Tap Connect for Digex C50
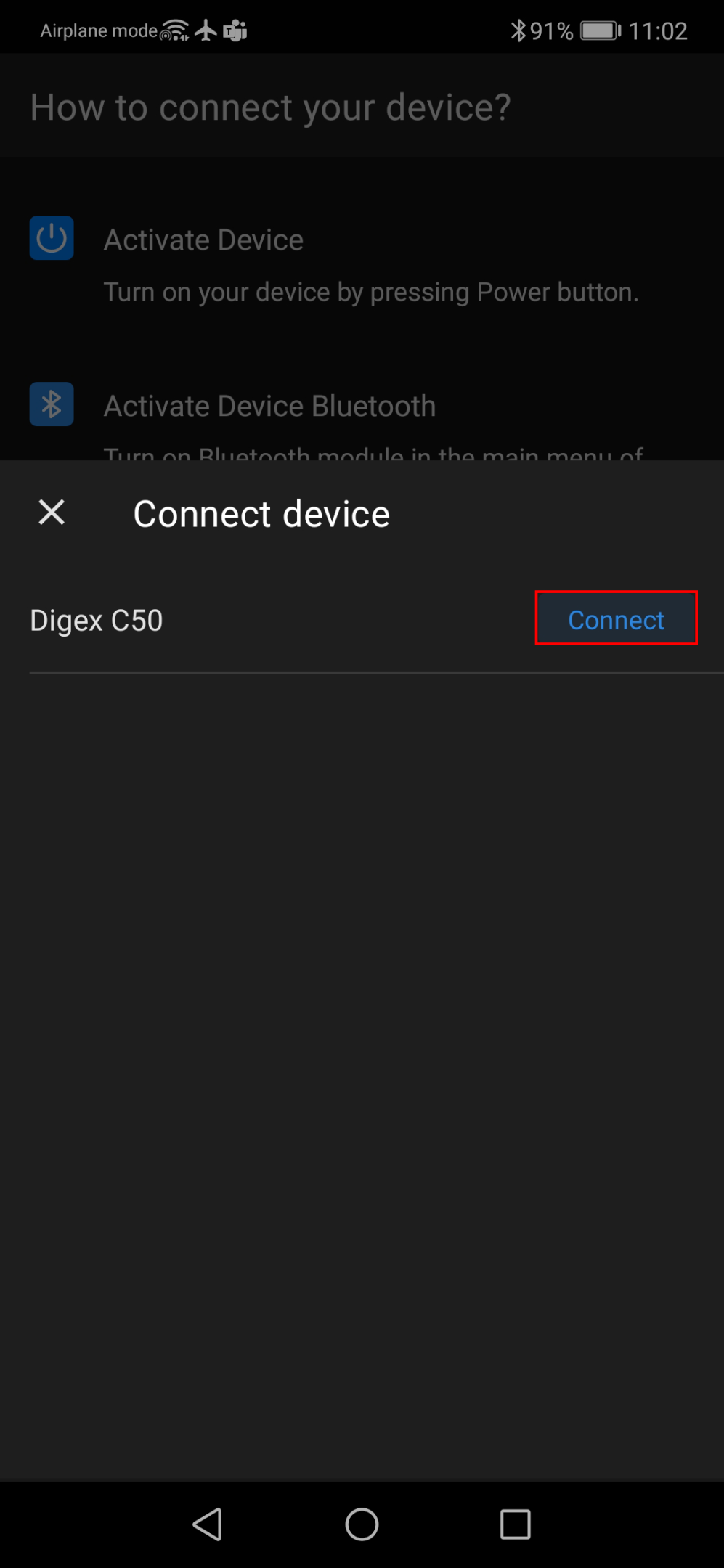Image resolution: width=724 pixels, height=1568 pixels. point(616,619)
